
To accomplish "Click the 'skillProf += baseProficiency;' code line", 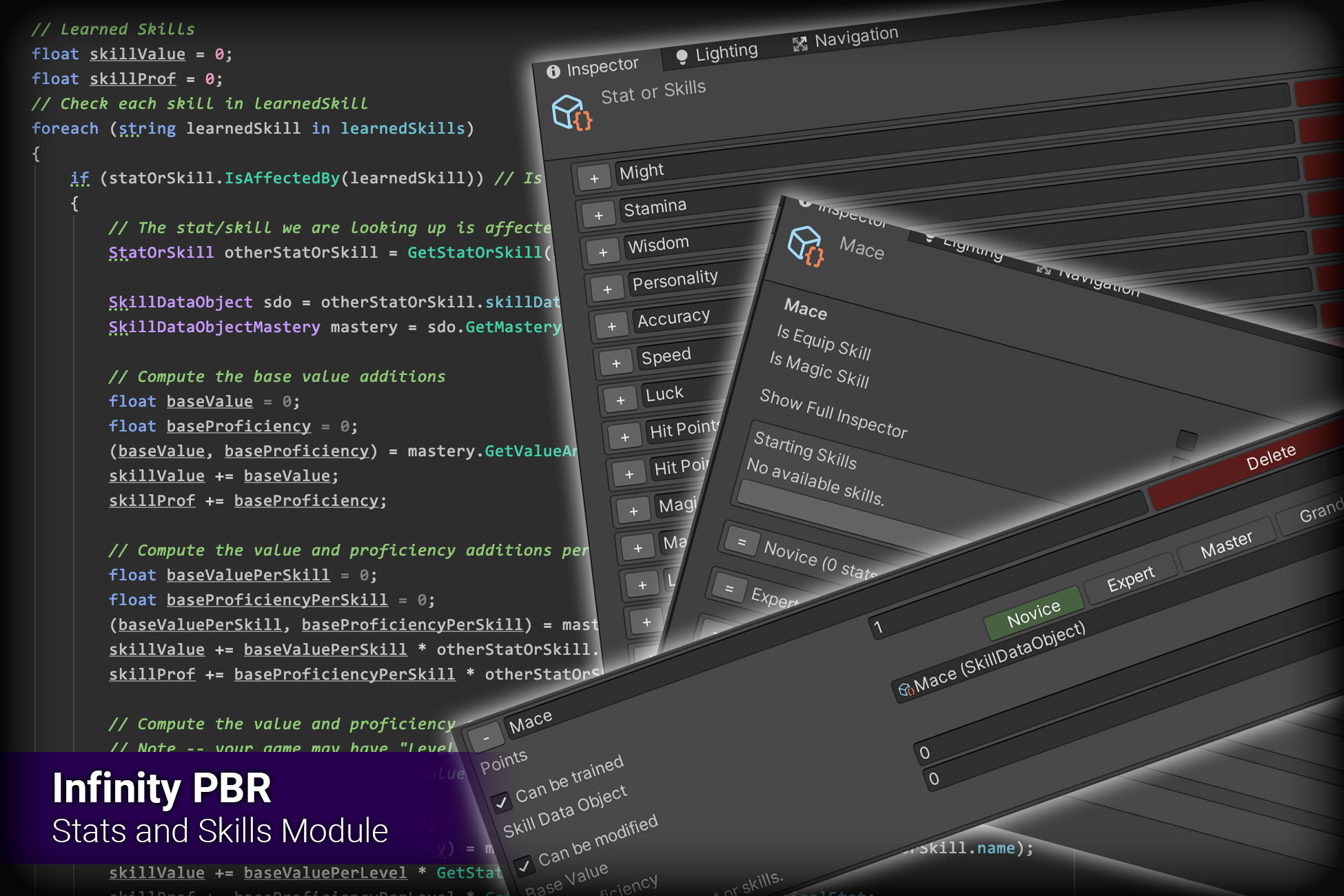I will click(x=248, y=500).
